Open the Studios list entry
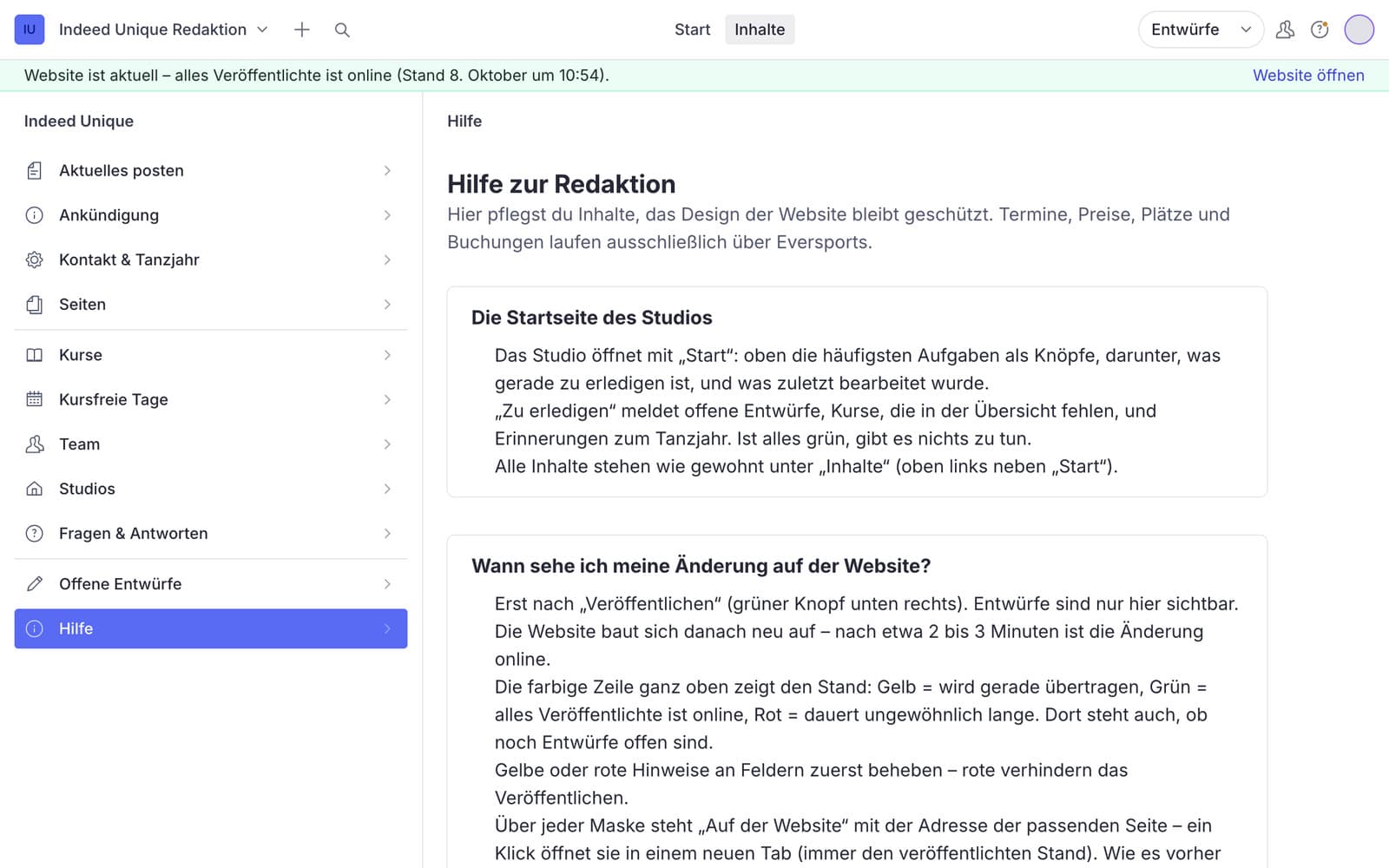The width and height of the screenshot is (1389, 868). click(x=211, y=489)
